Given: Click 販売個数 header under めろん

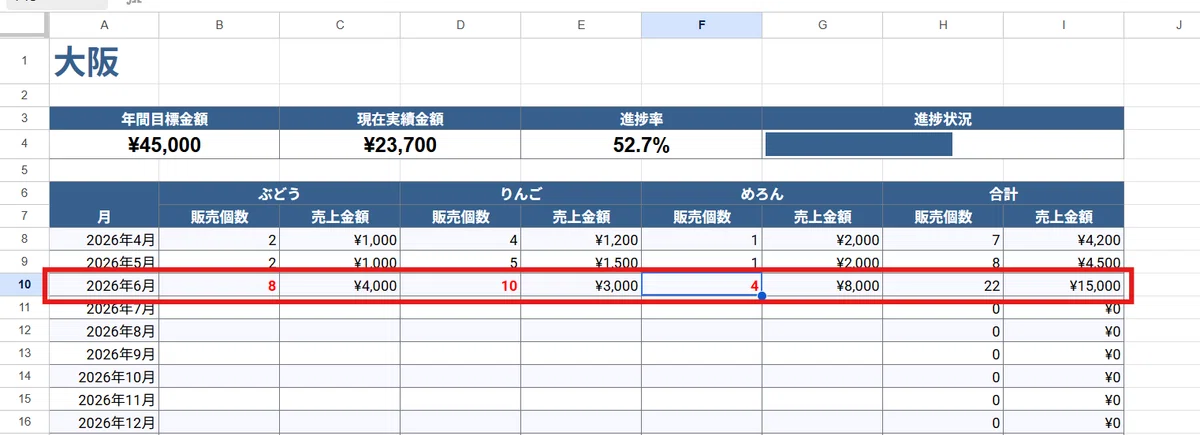Looking at the screenshot, I should pyautogui.click(x=701, y=216).
